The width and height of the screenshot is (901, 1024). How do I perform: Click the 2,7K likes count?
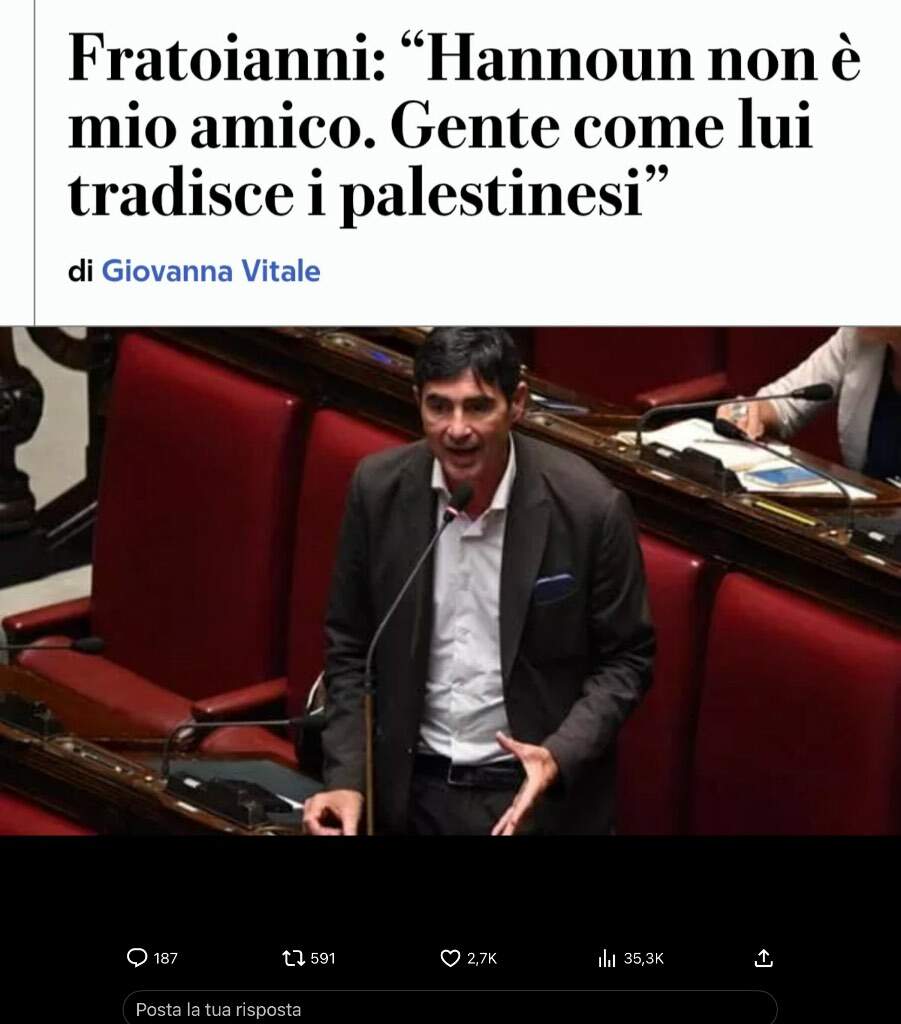(x=482, y=958)
